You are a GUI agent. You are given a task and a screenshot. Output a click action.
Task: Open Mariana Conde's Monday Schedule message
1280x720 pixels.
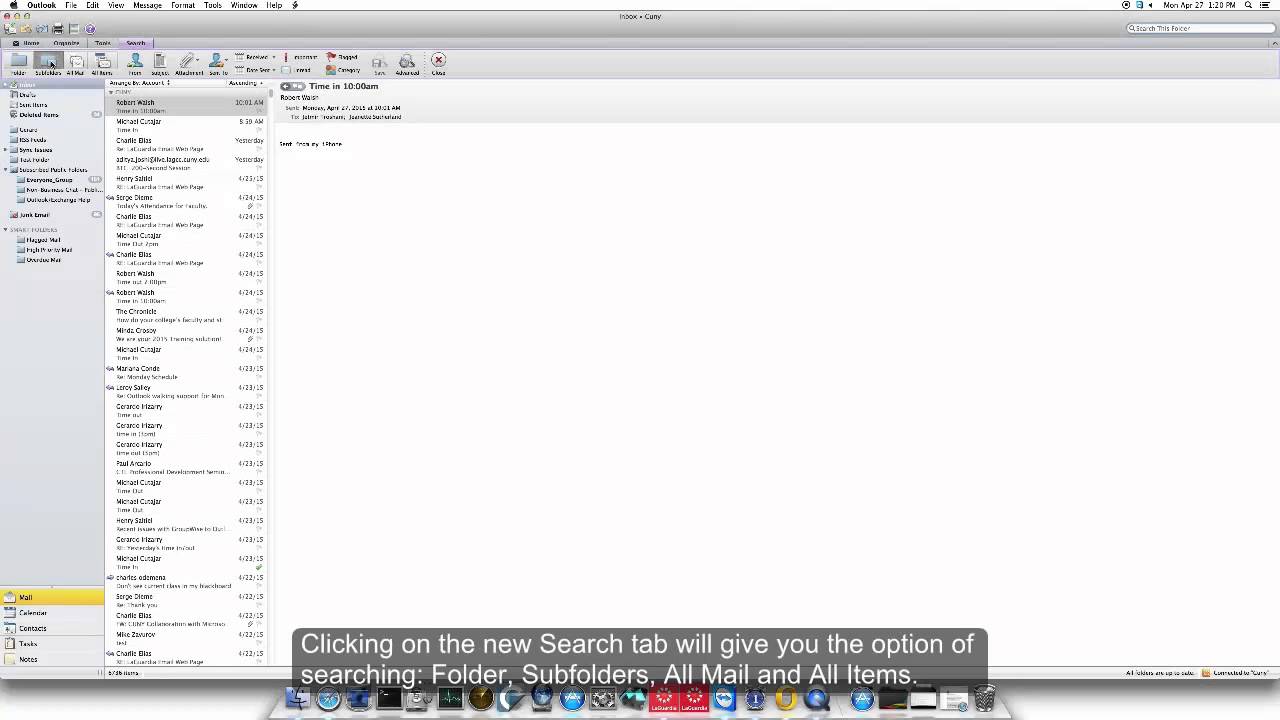coord(187,373)
